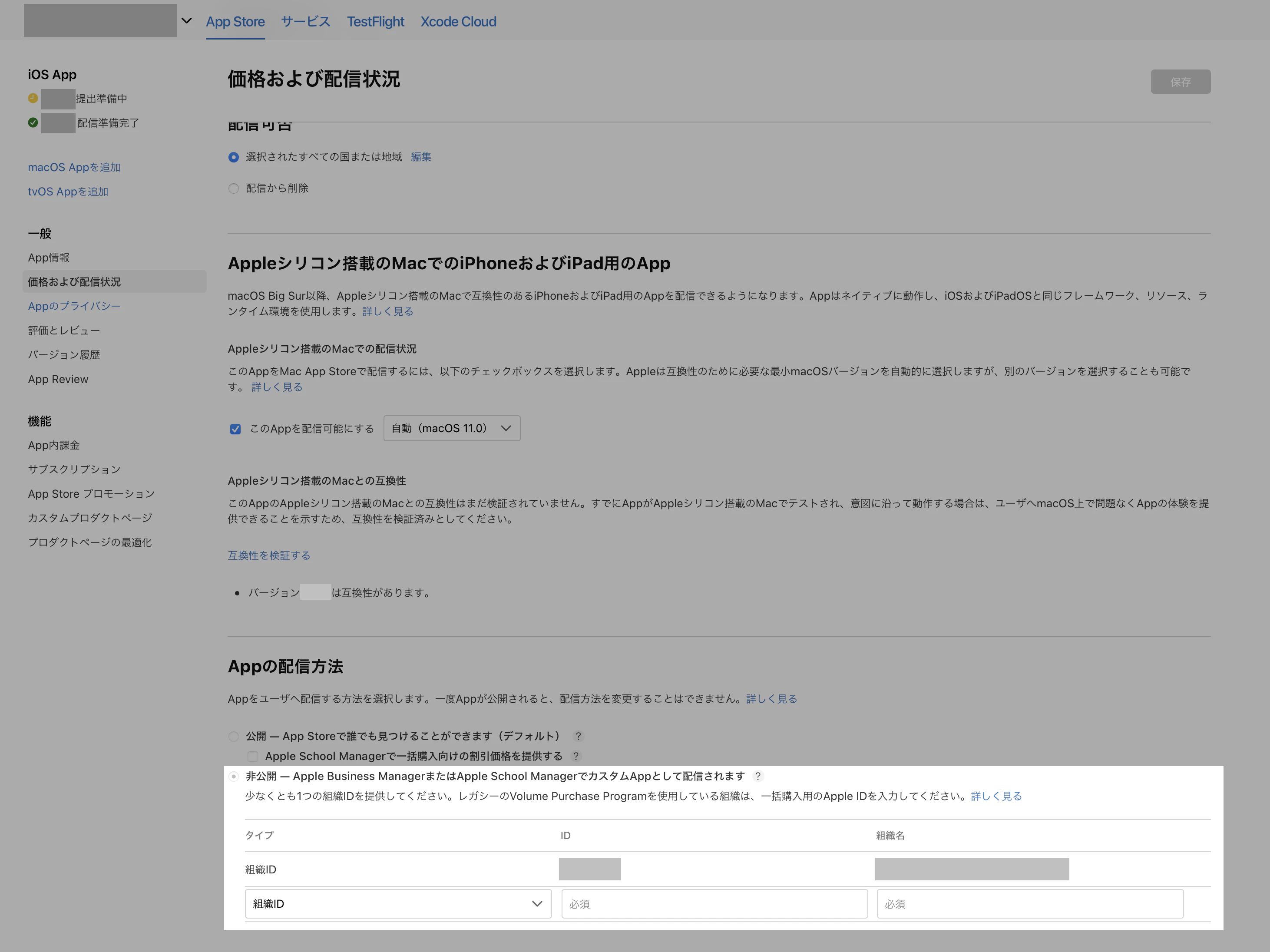Viewport: 1270px width, 952px height.
Task: Open the TestFlight tab
Action: click(376, 22)
